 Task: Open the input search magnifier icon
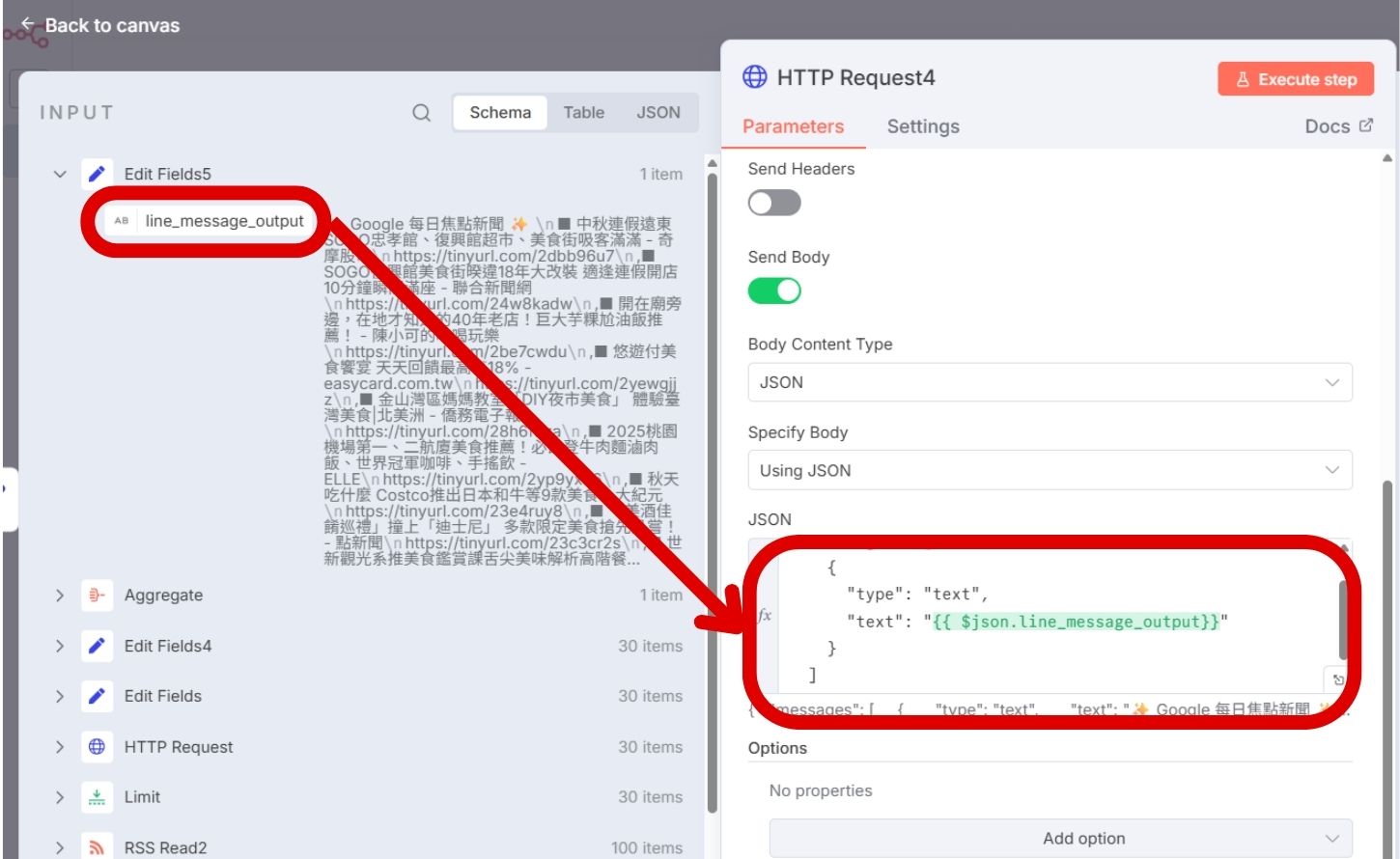click(421, 112)
